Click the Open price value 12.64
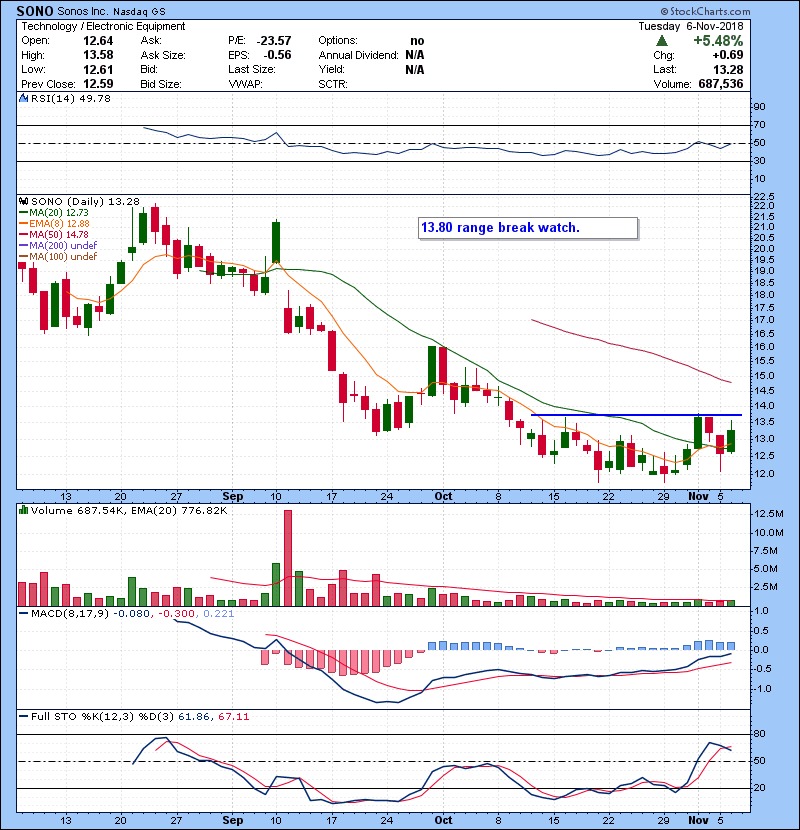Screen dimensions: 800x830 pyautogui.click(x=98, y=41)
